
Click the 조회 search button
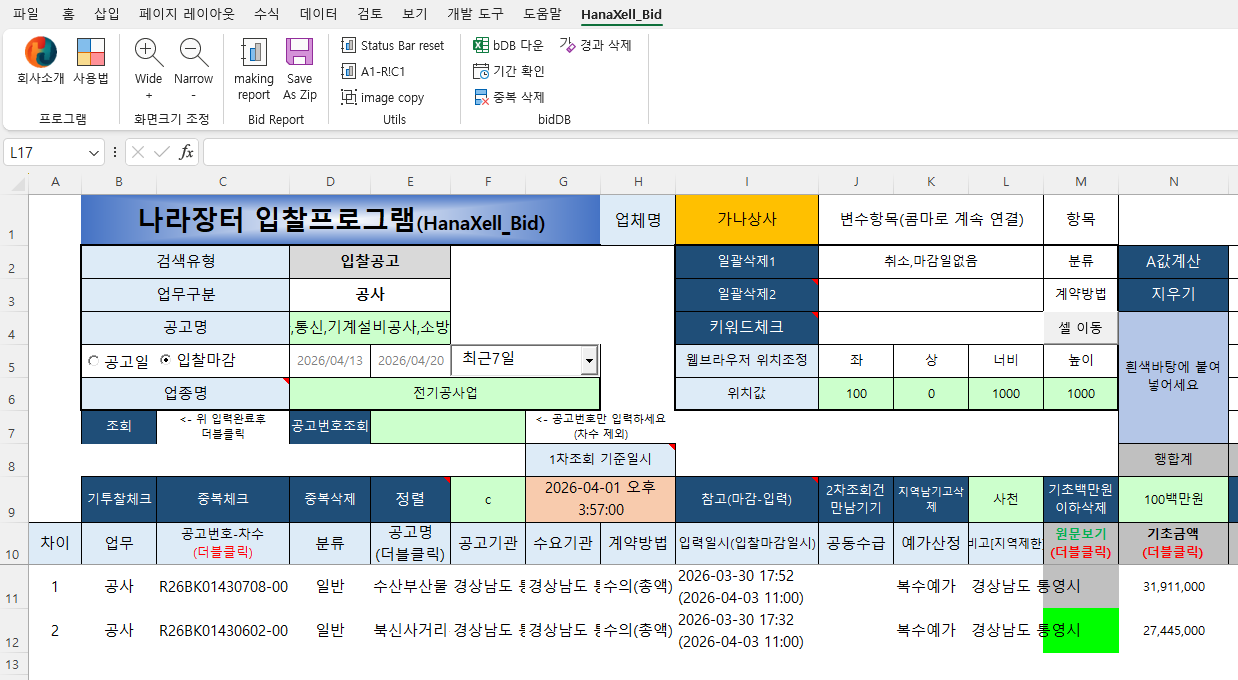(118, 425)
